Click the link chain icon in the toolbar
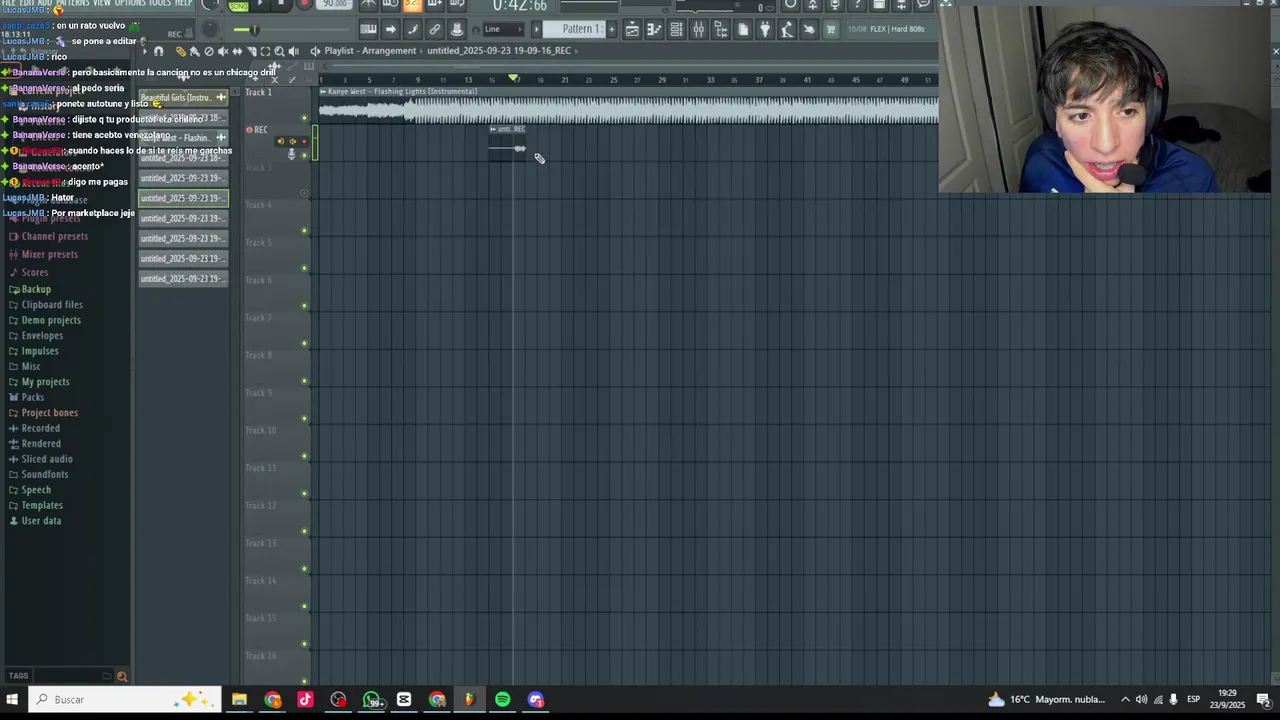This screenshot has height=720, width=1280. [435, 29]
